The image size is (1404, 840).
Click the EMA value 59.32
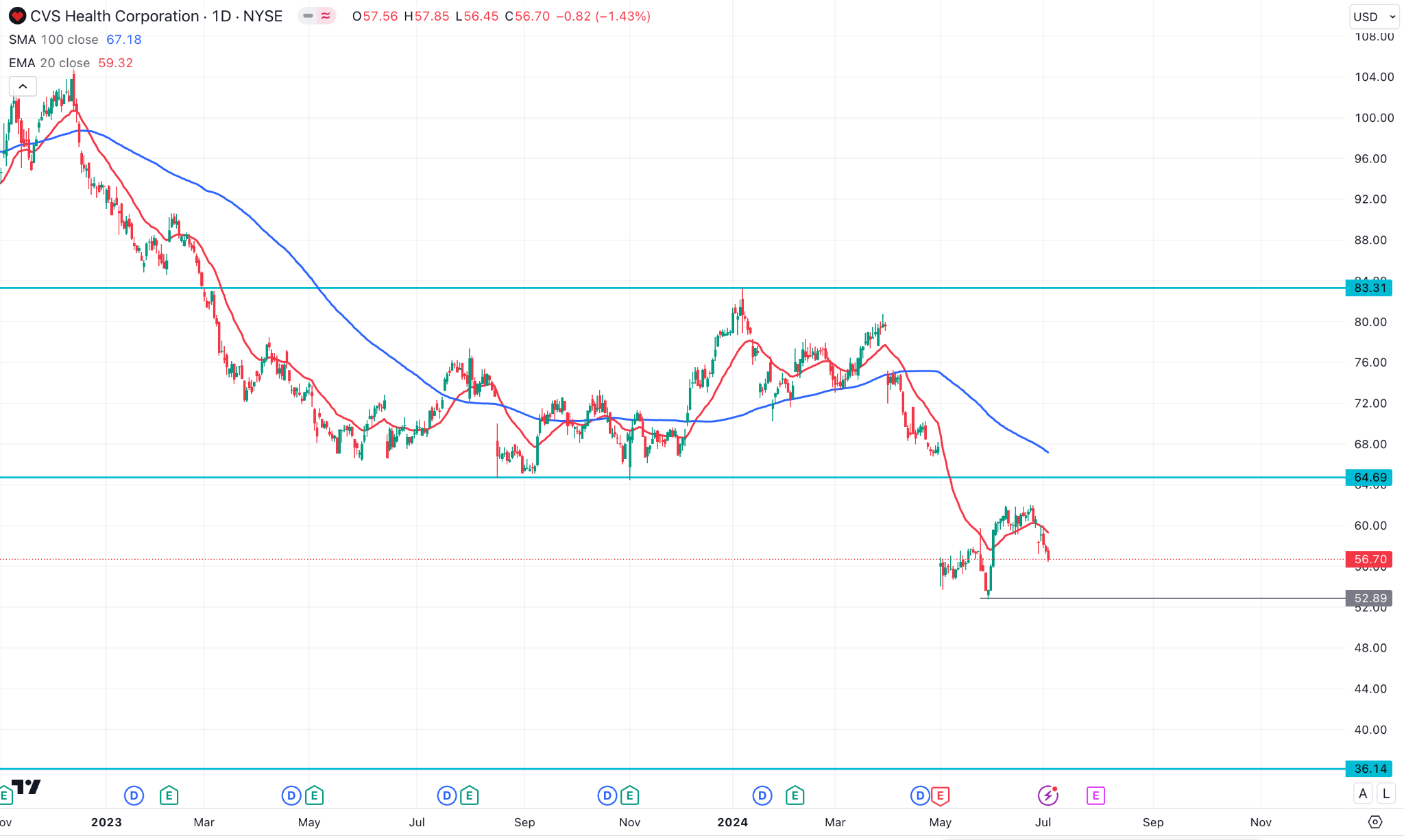pyautogui.click(x=115, y=63)
